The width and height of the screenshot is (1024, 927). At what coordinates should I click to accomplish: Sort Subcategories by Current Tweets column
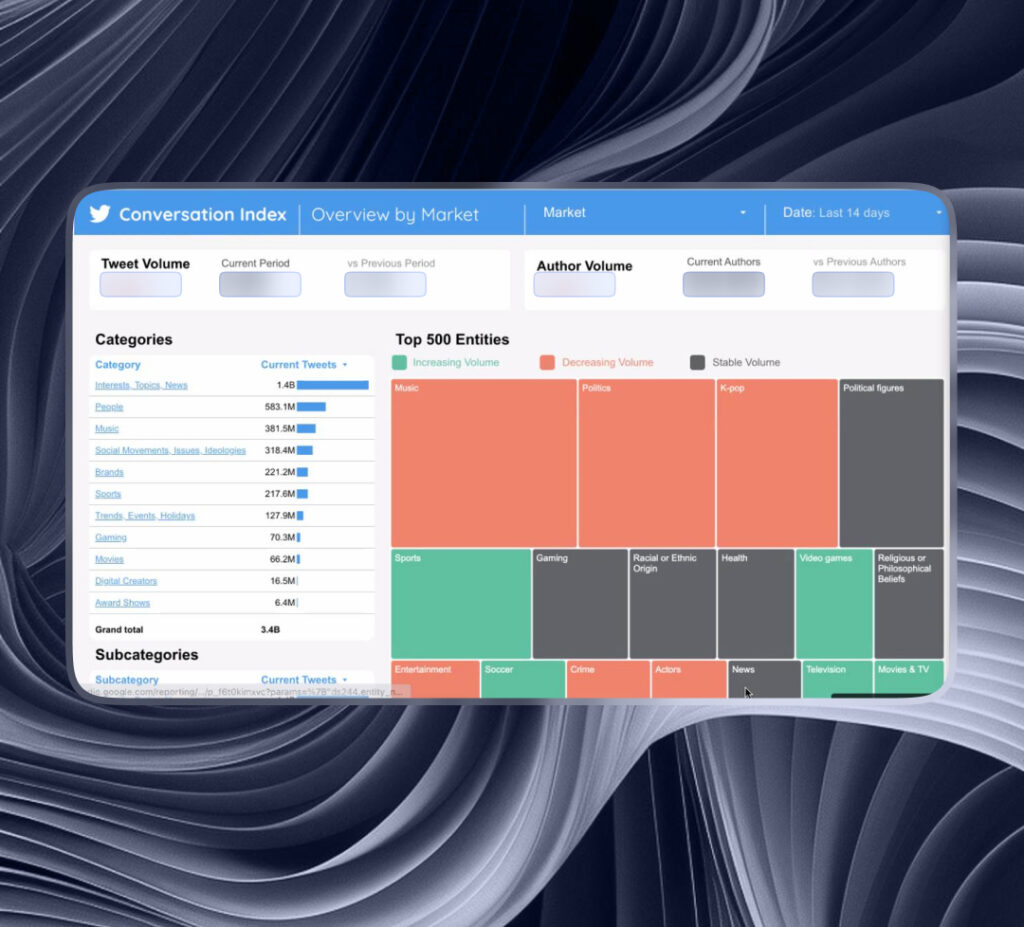click(304, 679)
